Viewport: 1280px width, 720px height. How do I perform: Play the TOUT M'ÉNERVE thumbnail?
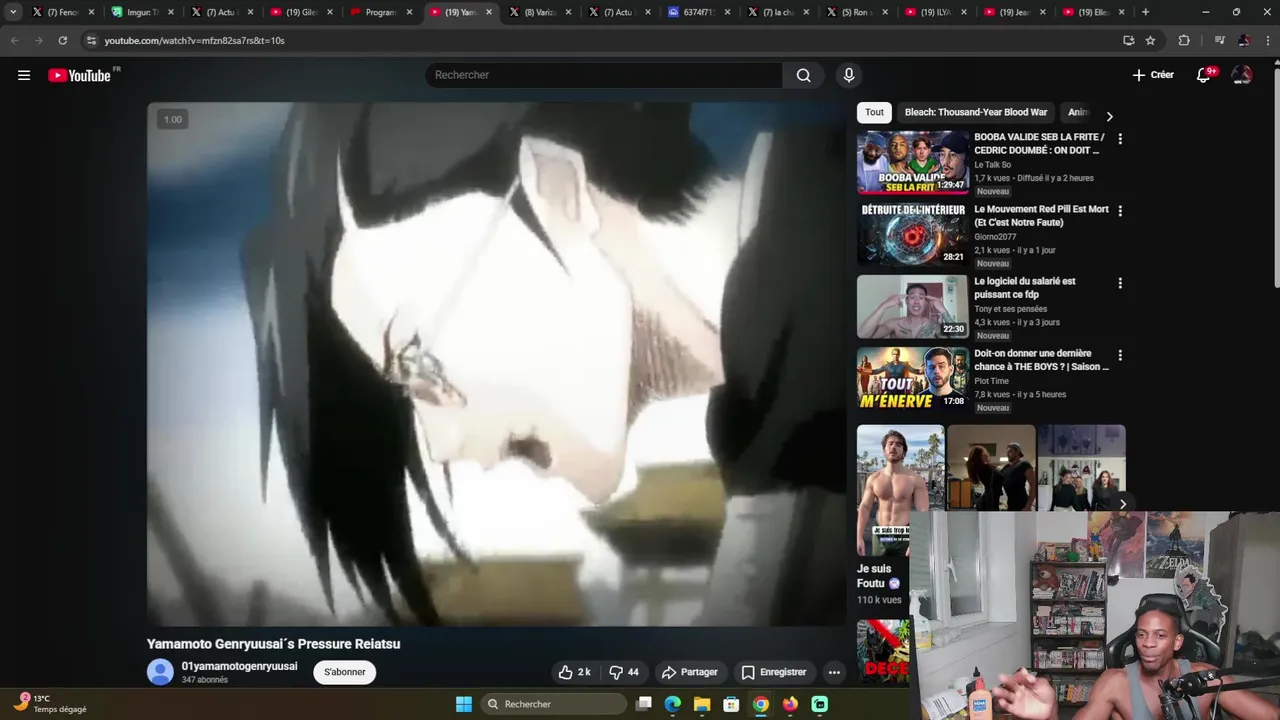point(912,378)
